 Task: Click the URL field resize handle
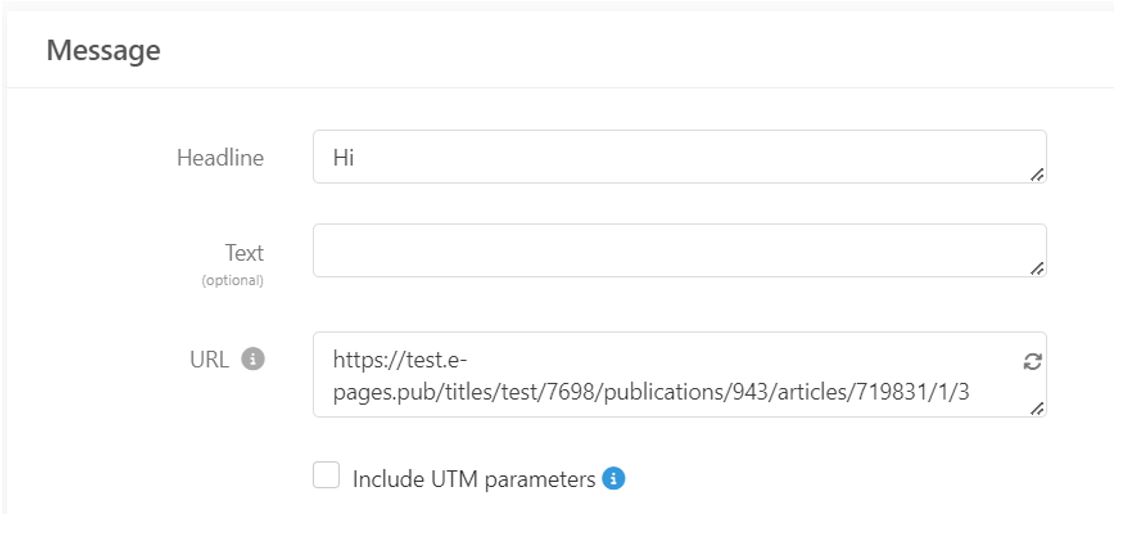1037,408
